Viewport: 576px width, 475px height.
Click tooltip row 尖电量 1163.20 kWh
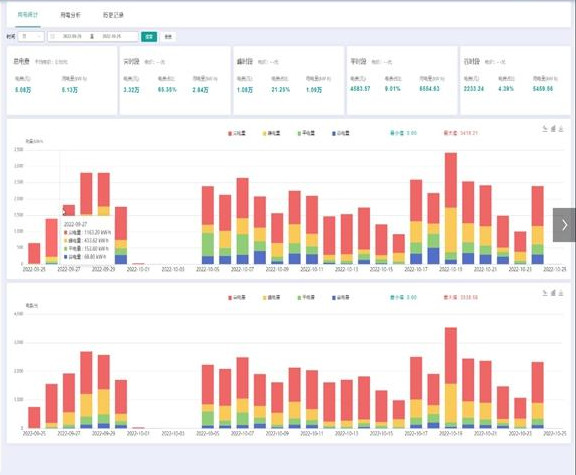tap(87, 233)
